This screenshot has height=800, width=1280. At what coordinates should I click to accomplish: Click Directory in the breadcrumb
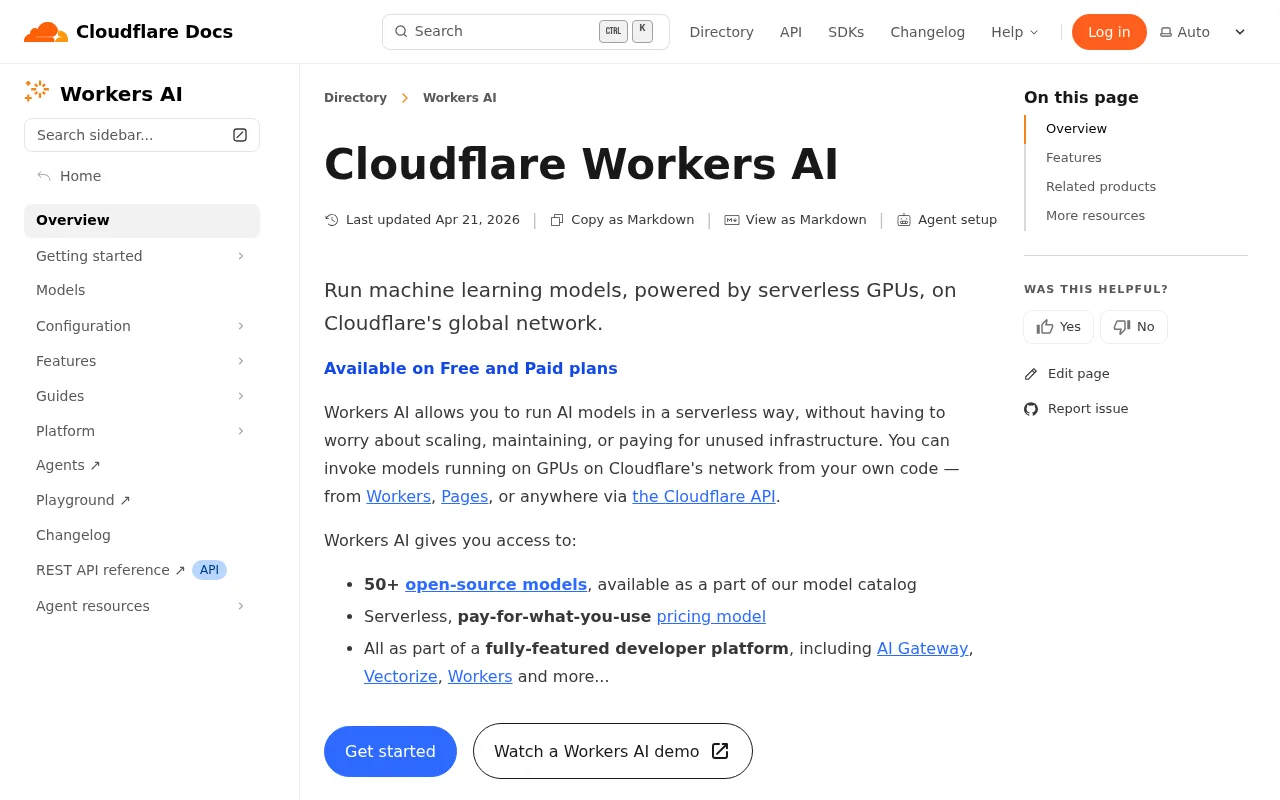pos(355,98)
